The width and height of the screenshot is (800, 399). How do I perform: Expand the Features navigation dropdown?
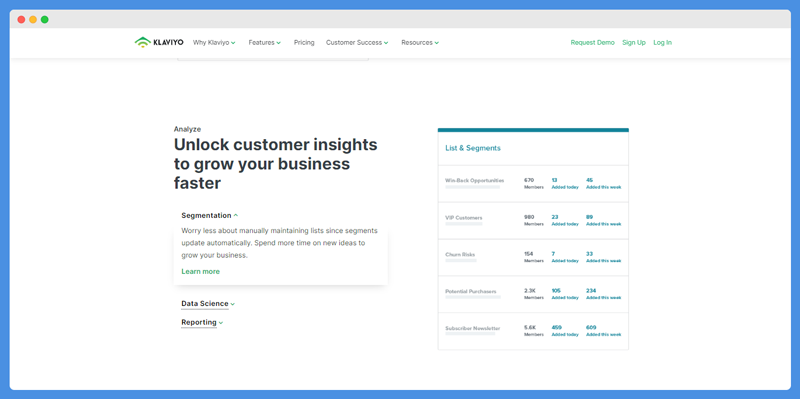tap(264, 43)
